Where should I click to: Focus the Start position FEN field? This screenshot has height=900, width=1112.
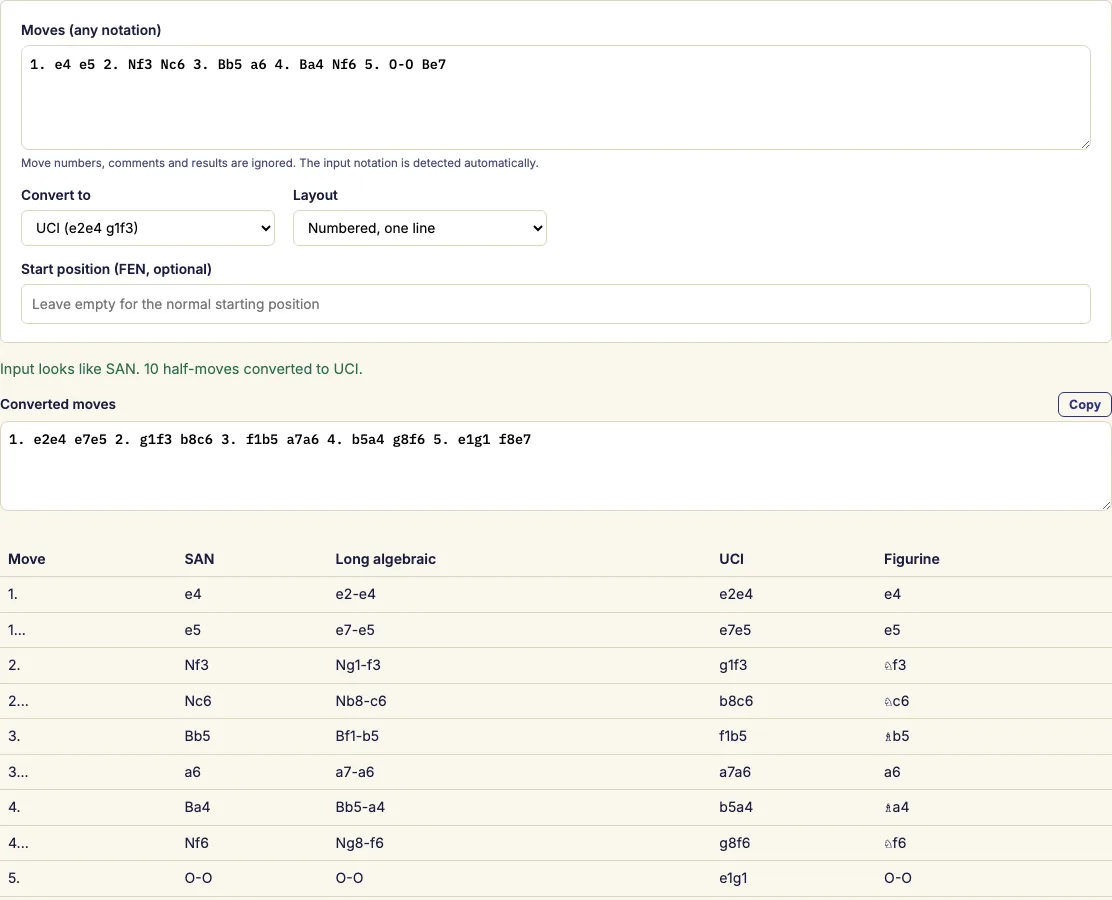pos(555,304)
